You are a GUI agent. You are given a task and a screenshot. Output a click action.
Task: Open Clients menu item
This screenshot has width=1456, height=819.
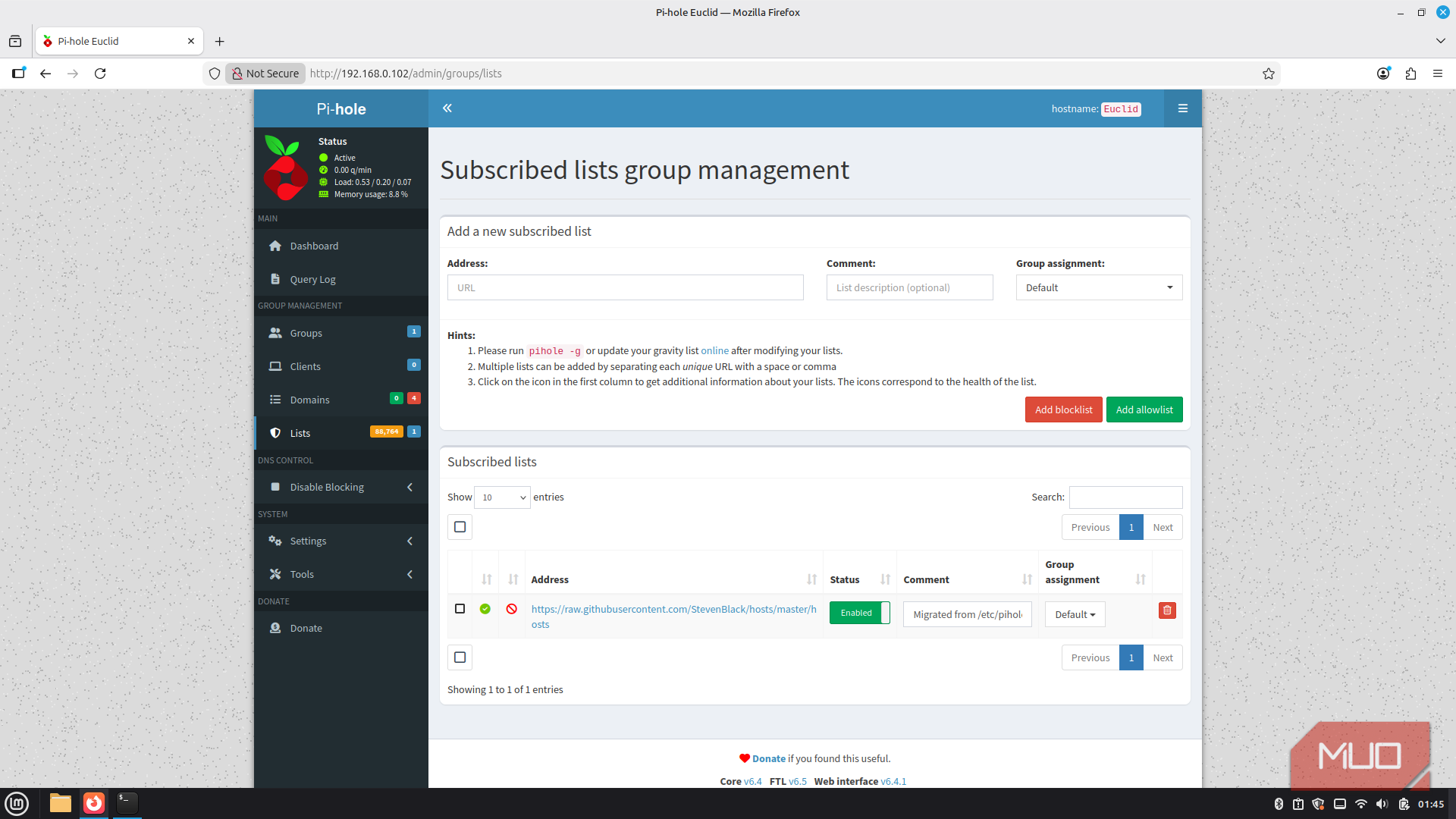click(x=341, y=366)
